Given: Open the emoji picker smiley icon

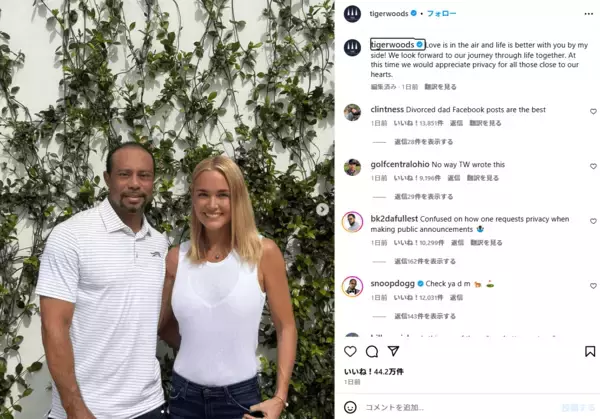Looking at the screenshot, I should click(x=350, y=407).
